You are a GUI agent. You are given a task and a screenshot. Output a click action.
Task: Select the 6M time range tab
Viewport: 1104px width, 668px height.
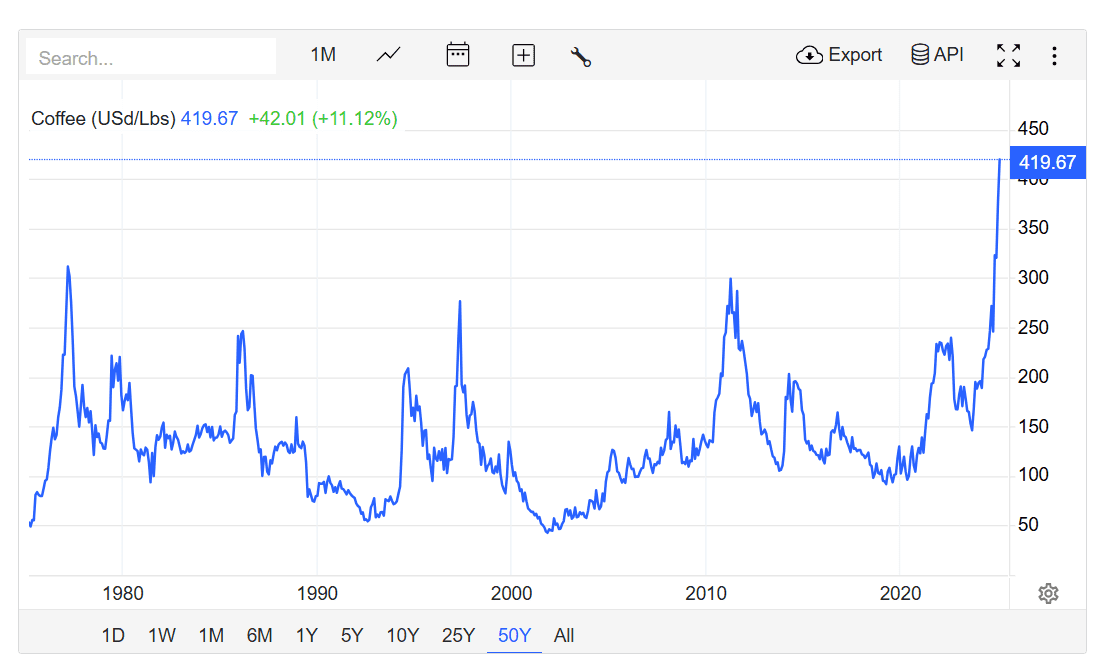click(259, 636)
